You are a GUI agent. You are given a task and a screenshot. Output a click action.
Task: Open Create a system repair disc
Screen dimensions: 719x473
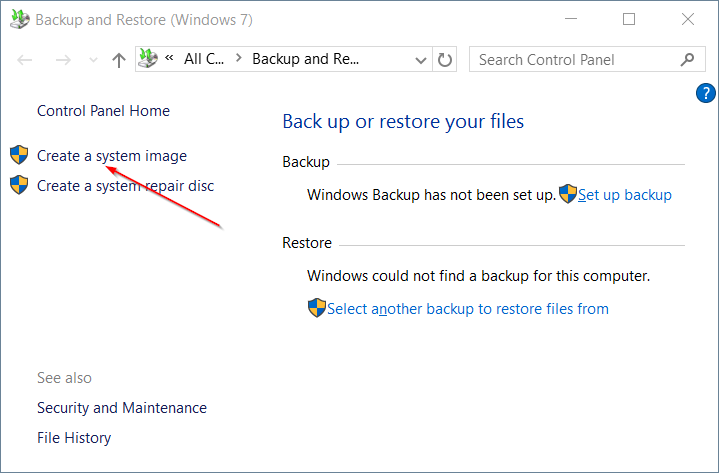125,186
